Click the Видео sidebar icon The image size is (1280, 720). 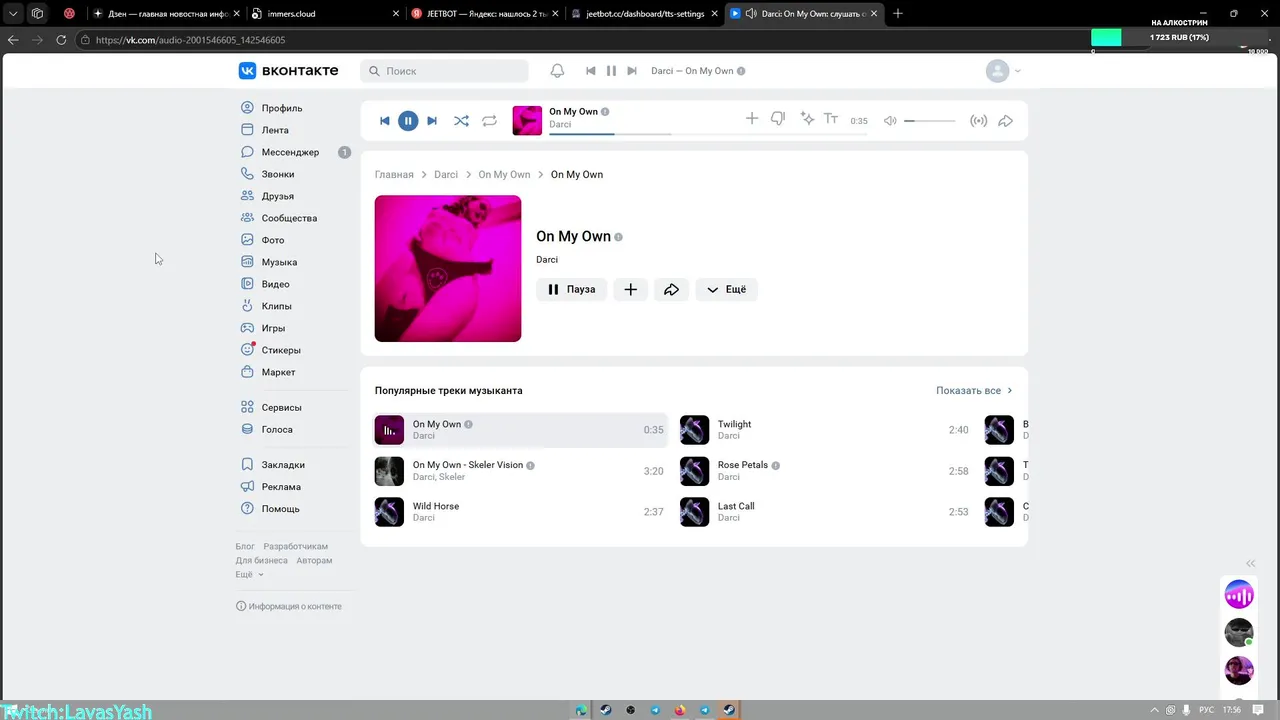[247, 284]
